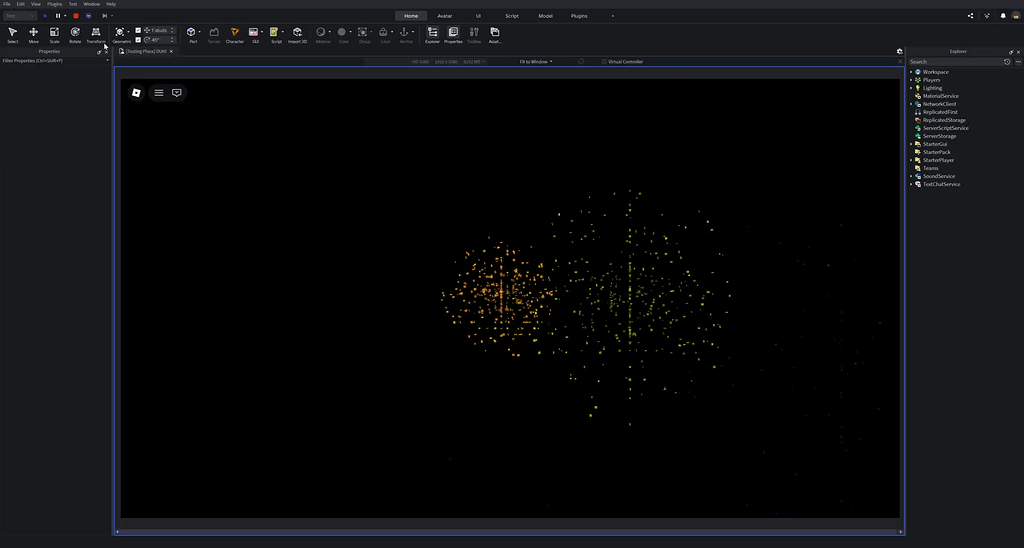
Task: Expand the Players tree node
Action: [911, 80]
